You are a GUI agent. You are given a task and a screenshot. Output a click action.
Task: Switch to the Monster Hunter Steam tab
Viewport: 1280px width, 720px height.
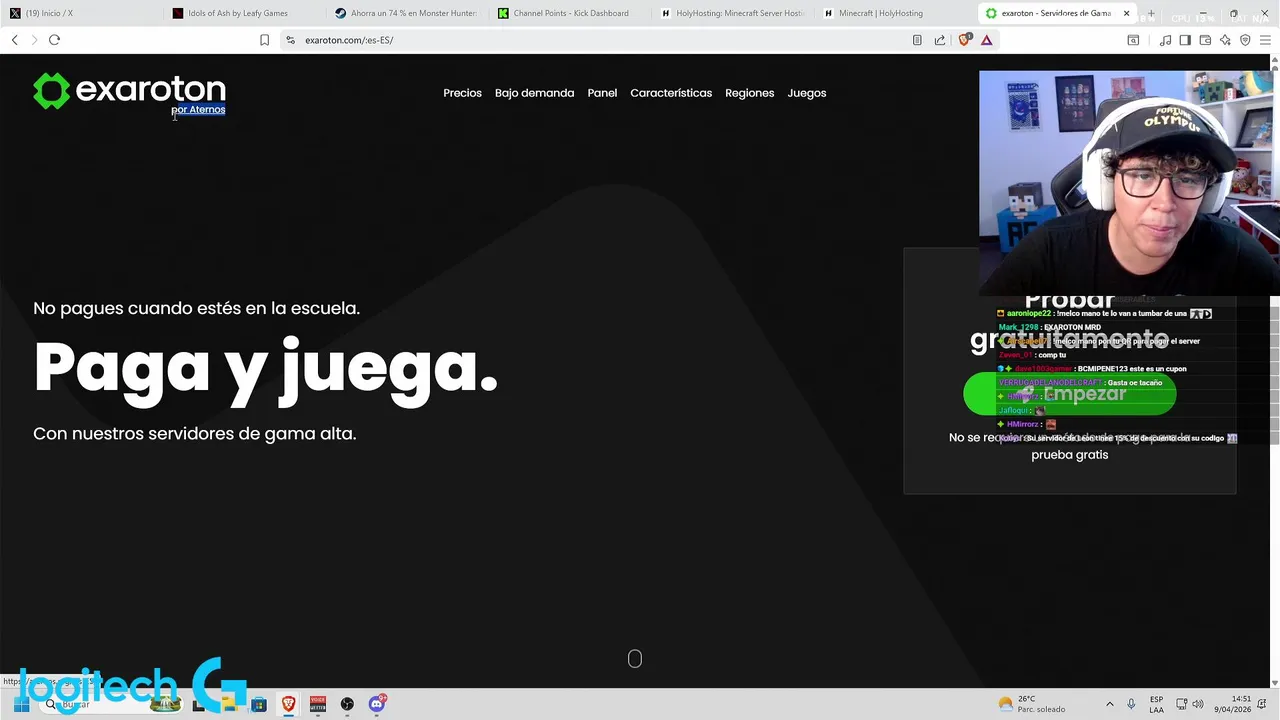[x=408, y=13]
